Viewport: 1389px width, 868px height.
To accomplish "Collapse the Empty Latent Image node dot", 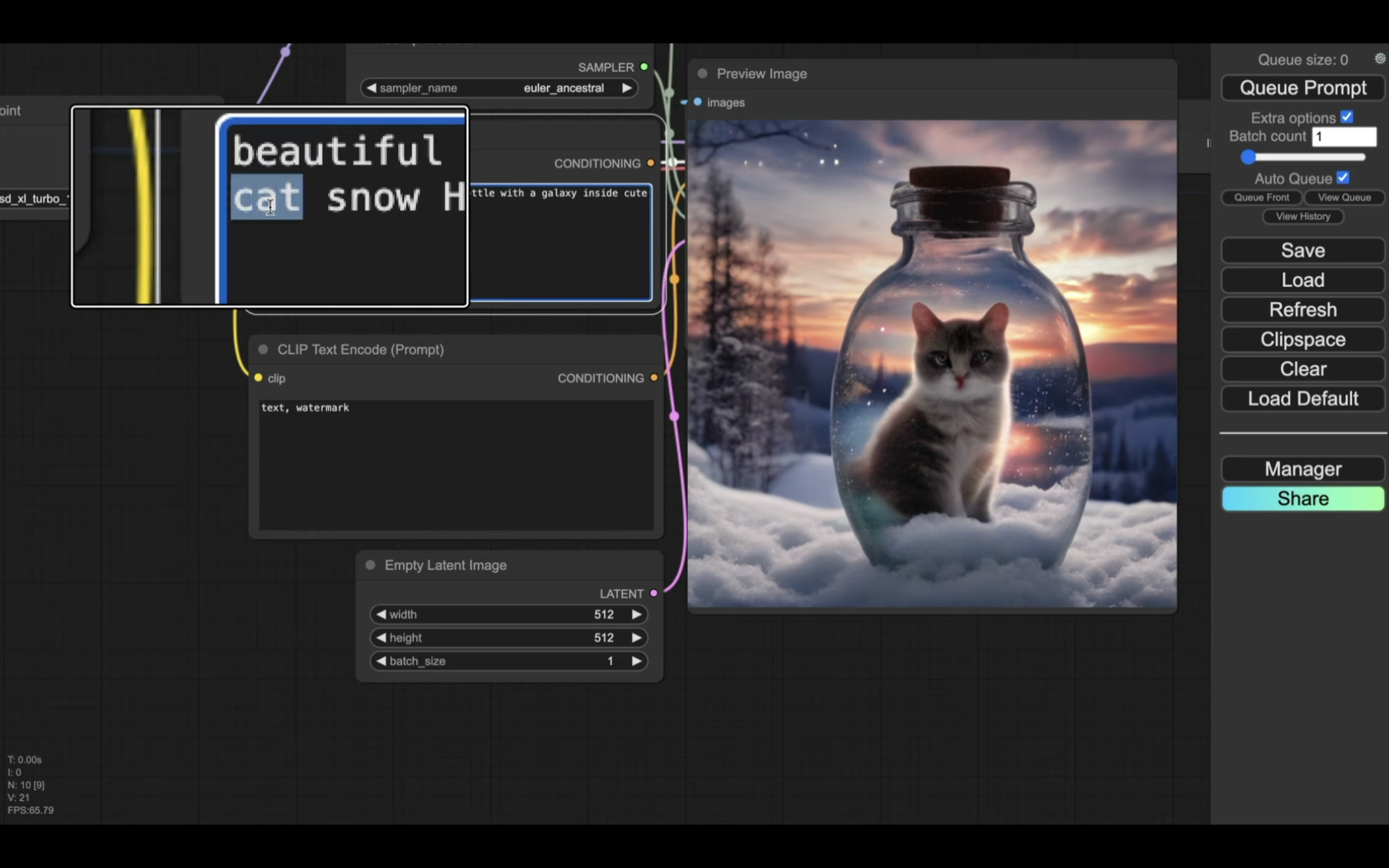I will (x=370, y=565).
